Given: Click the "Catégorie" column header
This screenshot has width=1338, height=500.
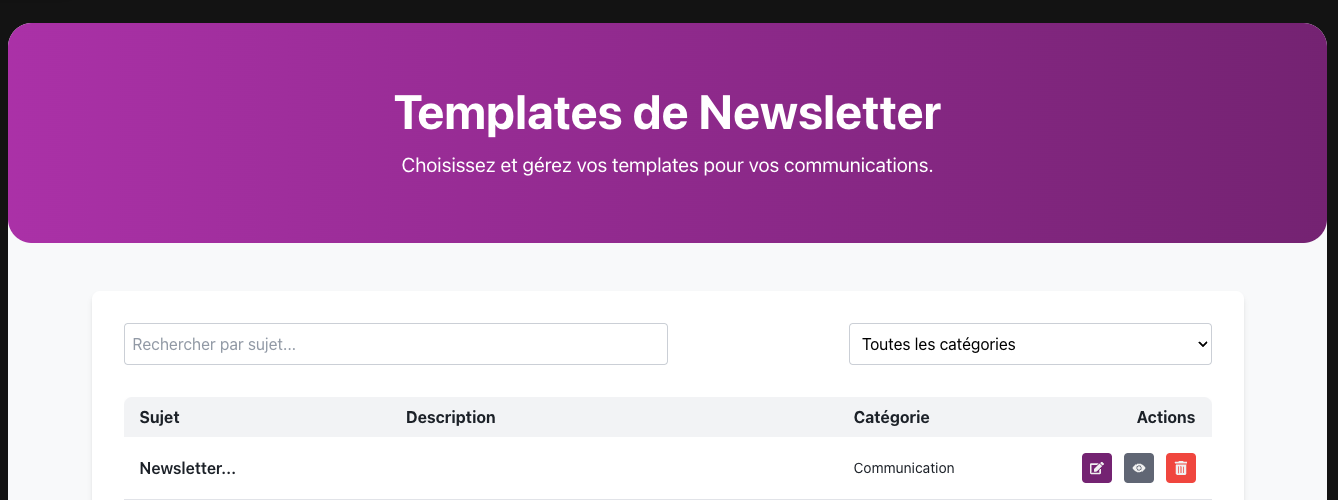Looking at the screenshot, I should pyautogui.click(x=891, y=417).
